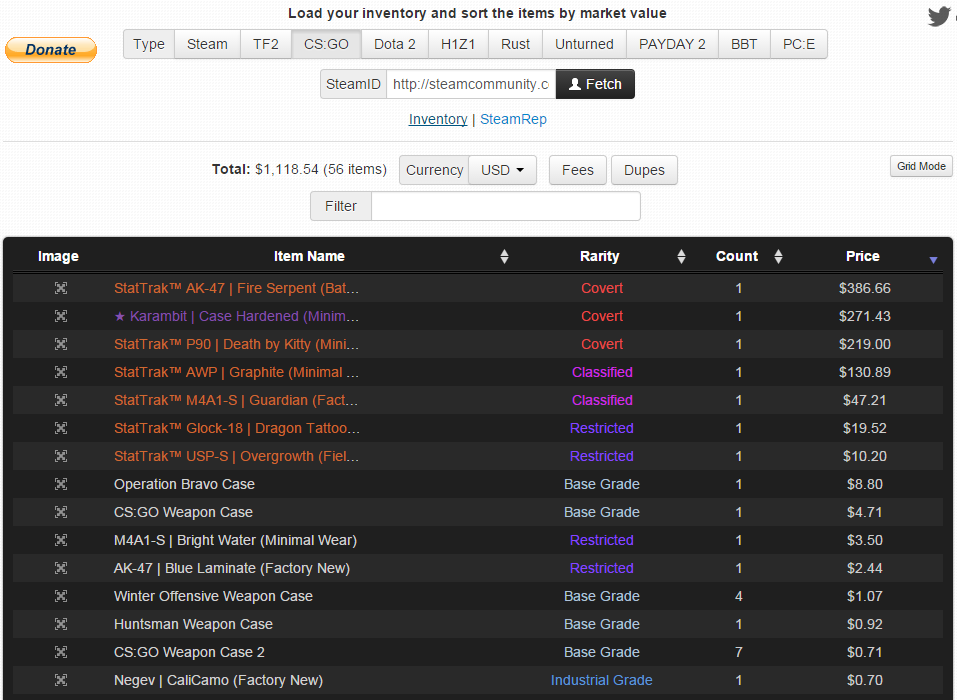Click StatTrak AWP Graphite item name
The width and height of the screenshot is (957, 700).
point(236,372)
